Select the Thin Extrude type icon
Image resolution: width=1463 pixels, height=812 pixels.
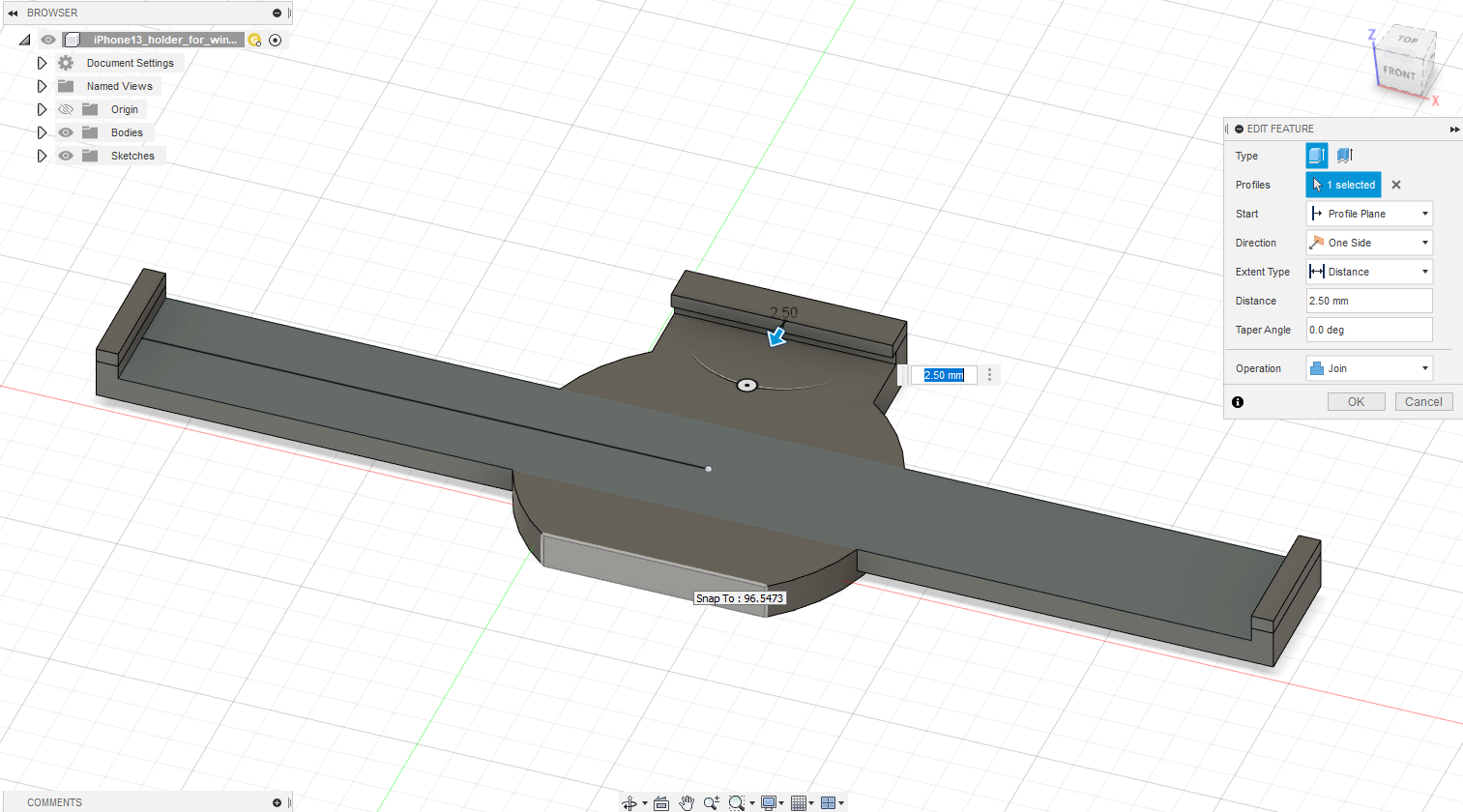pos(1344,156)
